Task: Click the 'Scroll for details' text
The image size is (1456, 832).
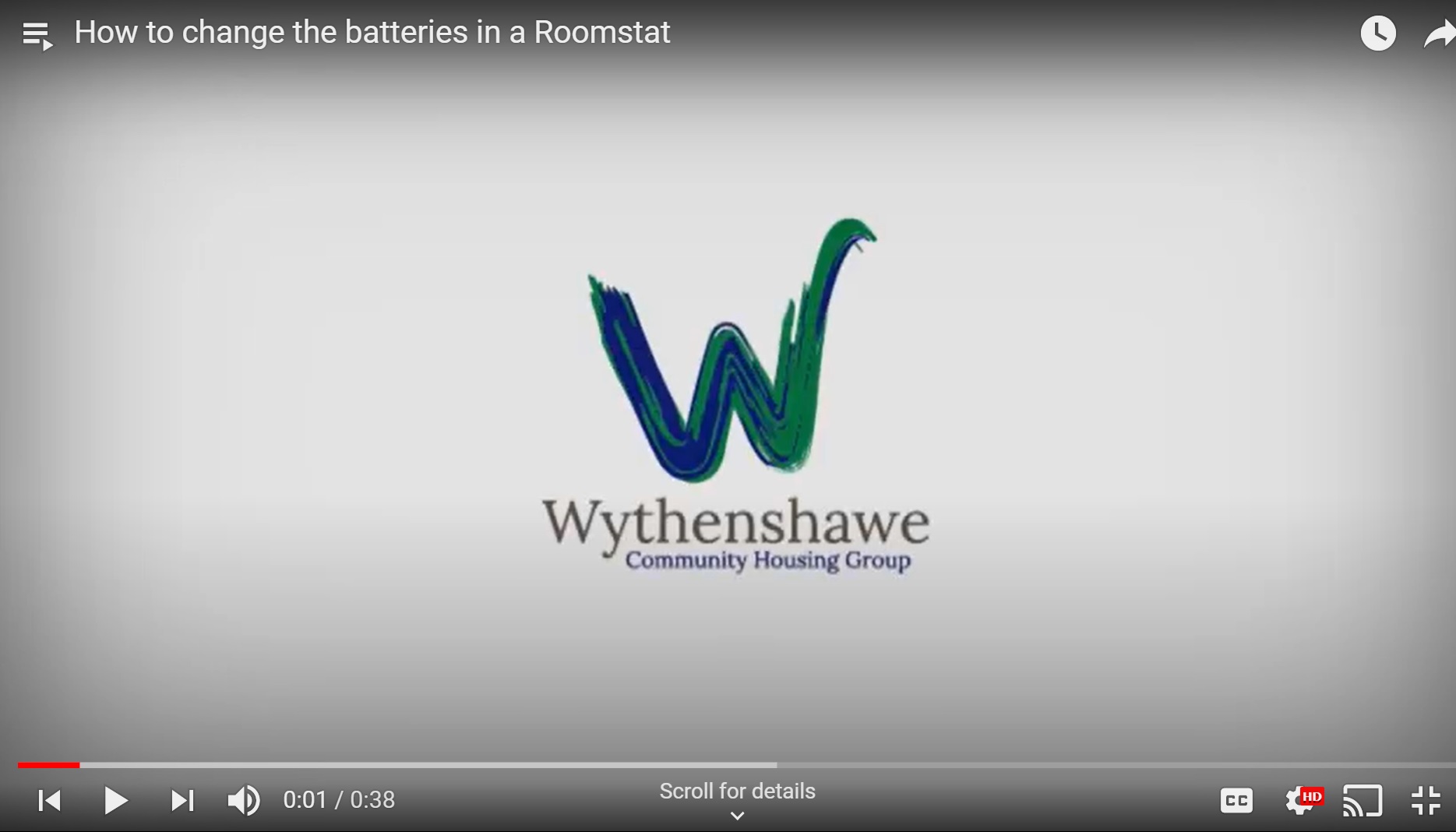Action: coord(737,791)
